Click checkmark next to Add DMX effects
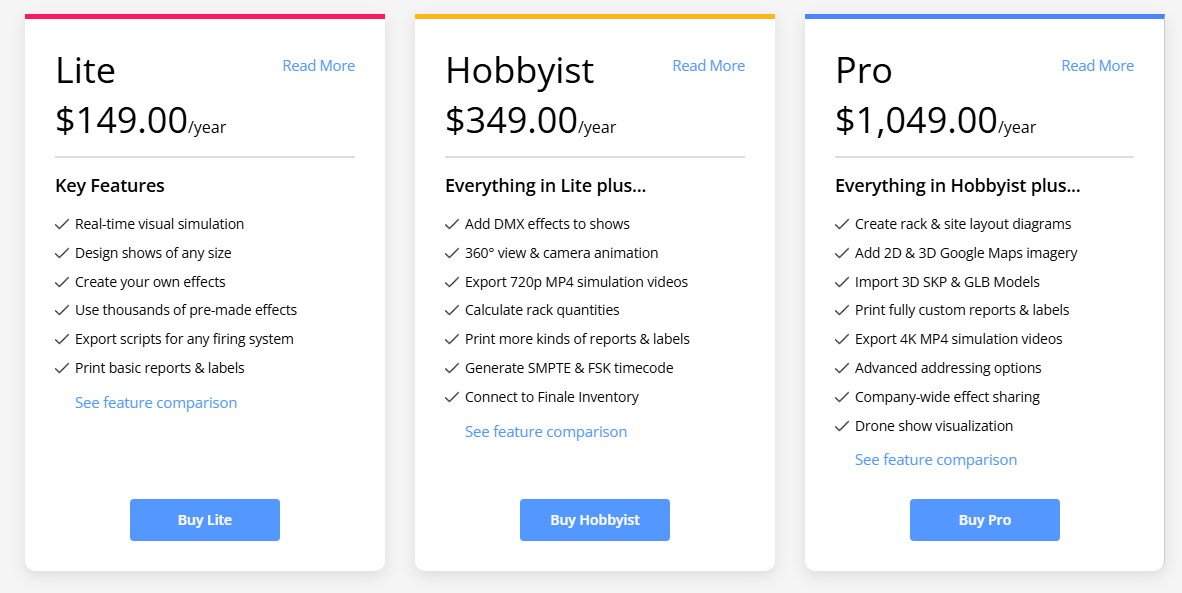Image resolution: width=1182 pixels, height=593 pixels. 452,225
